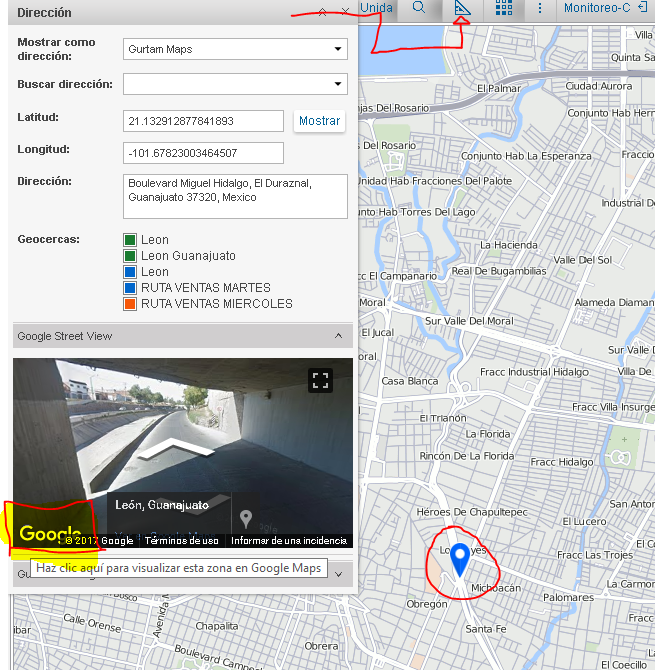Click Informar de una incidencia link
Screen dimensions: 655x670
pyautogui.click(x=289, y=541)
